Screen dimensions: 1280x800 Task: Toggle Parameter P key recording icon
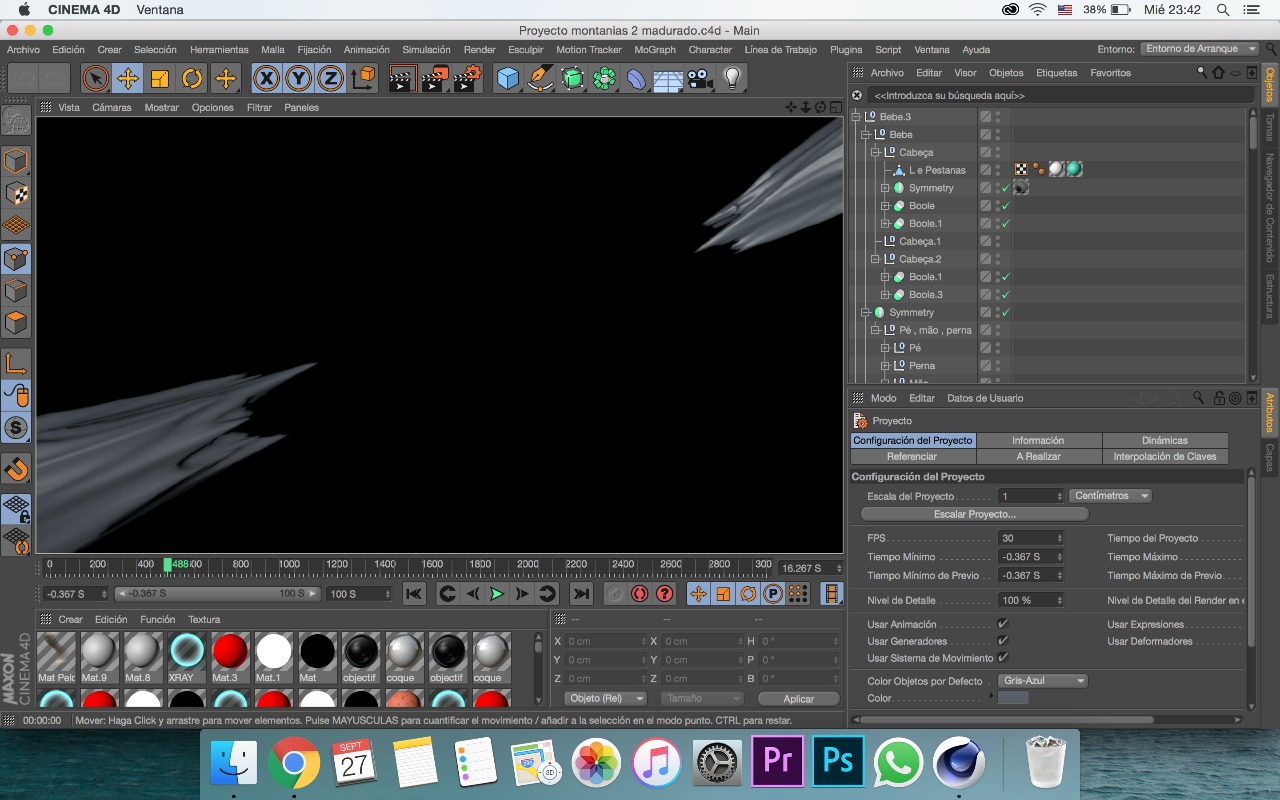[773, 594]
